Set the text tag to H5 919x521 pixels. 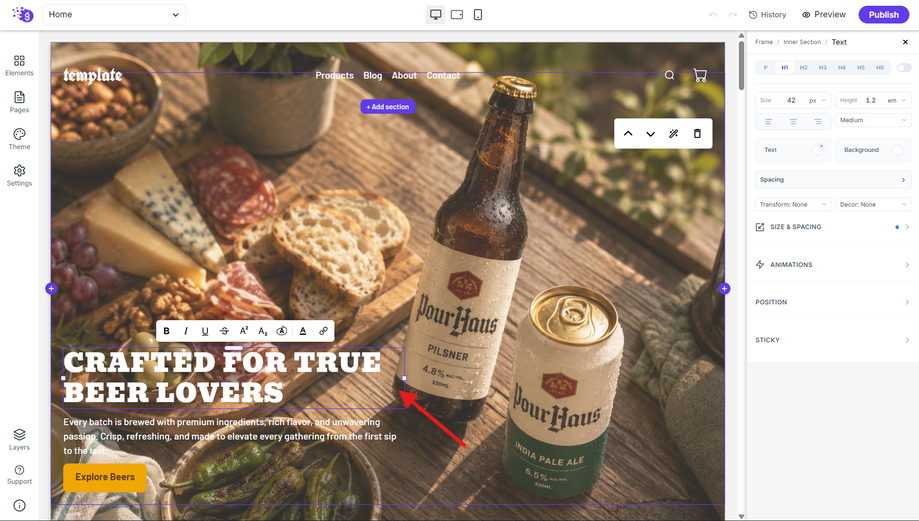coord(861,68)
